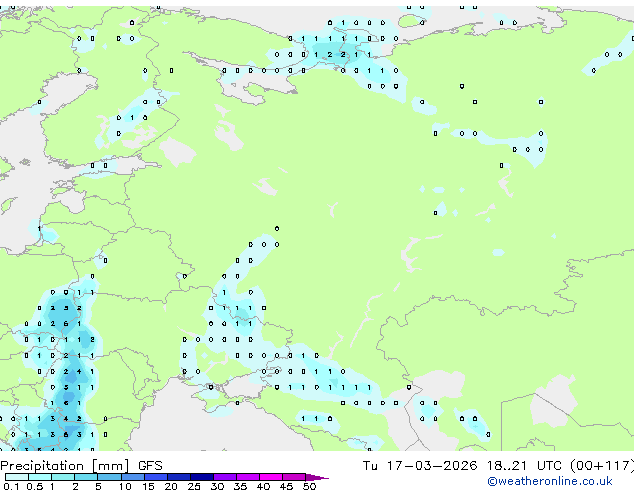634x490 pixels.
Task: Select the 5–10 mm legend color swatch
Action: coord(110,477)
